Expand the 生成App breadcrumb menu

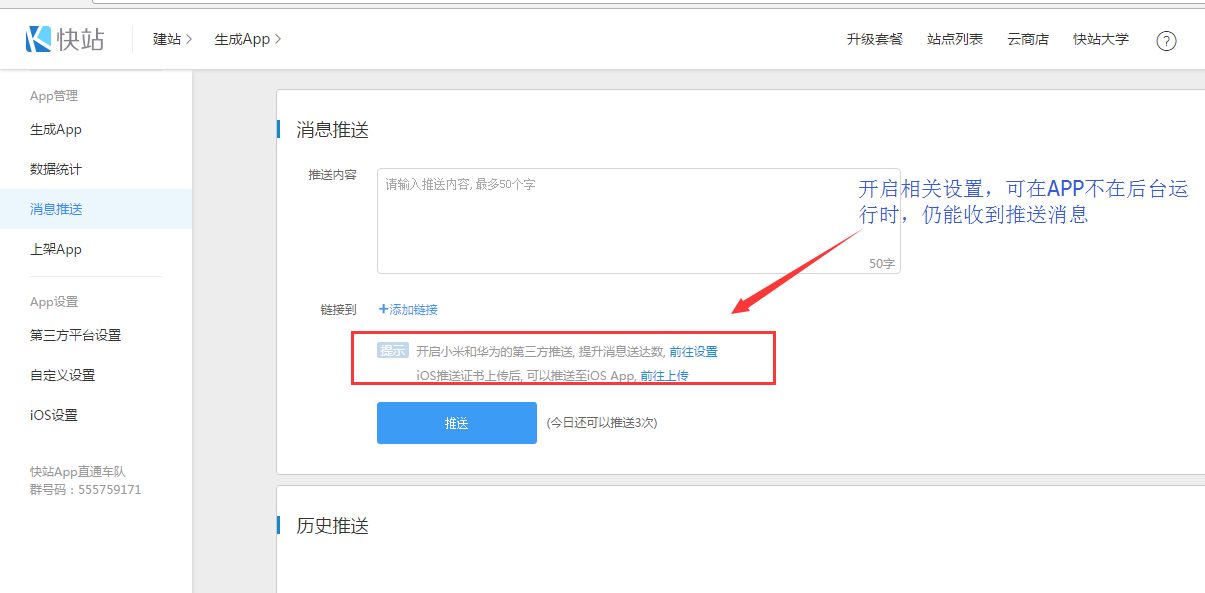pos(248,39)
